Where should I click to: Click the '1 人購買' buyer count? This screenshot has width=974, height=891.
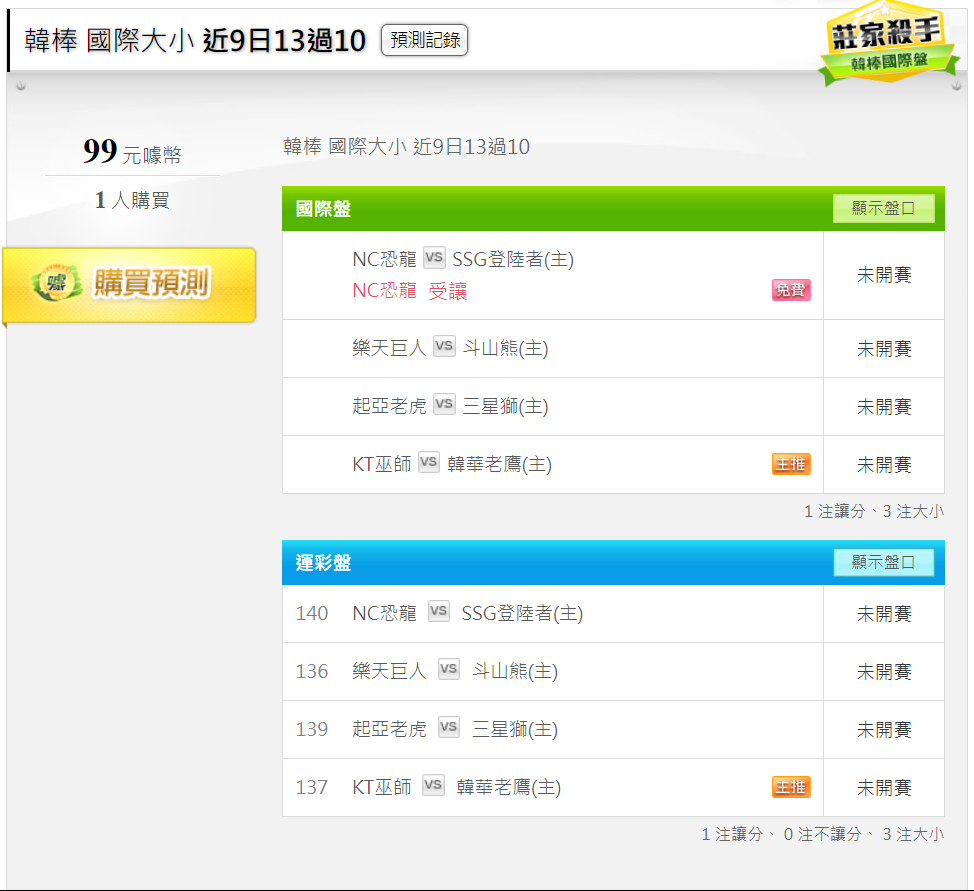[132, 200]
